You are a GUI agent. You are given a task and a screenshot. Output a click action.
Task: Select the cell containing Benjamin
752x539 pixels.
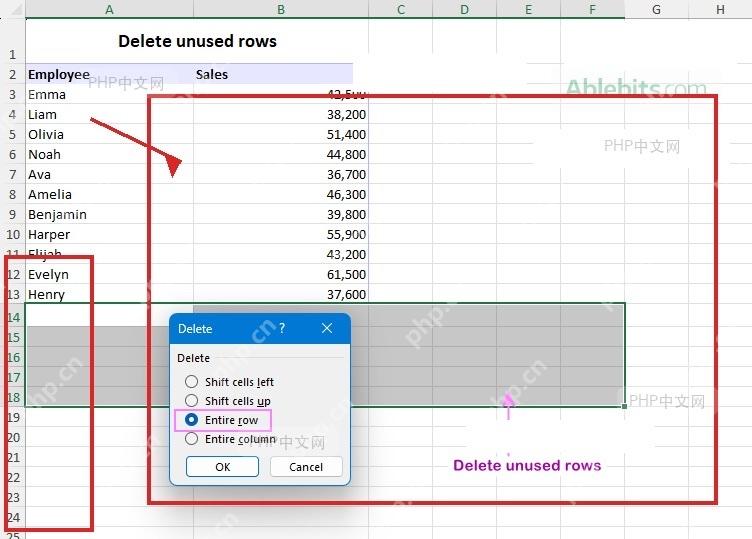tap(109, 214)
